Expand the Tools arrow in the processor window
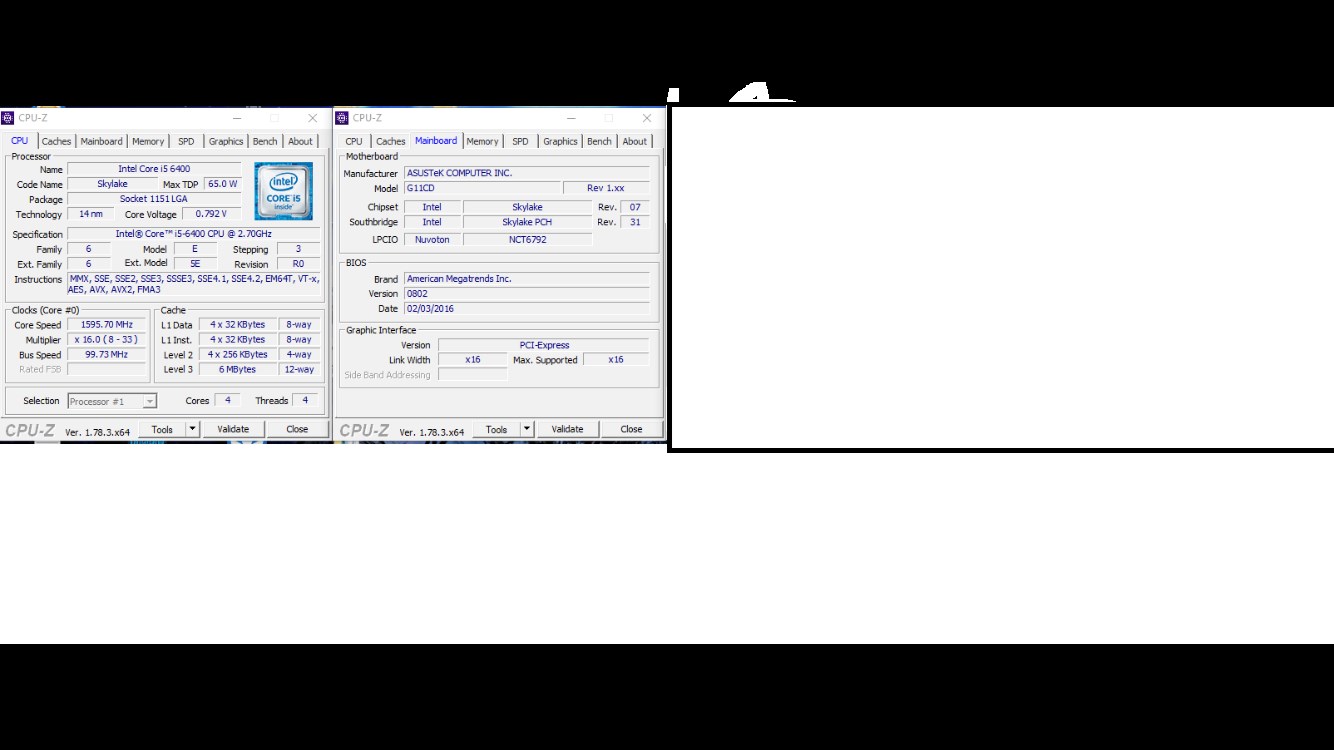 (193, 429)
